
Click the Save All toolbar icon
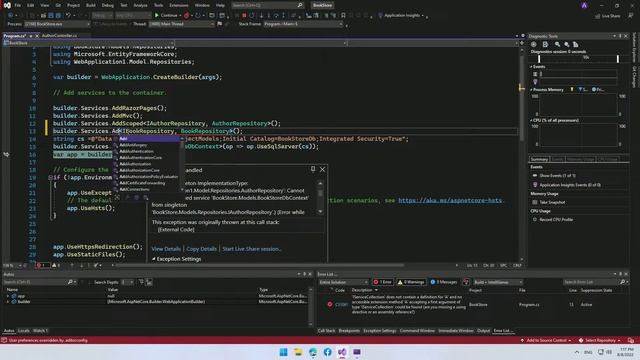point(58,16)
